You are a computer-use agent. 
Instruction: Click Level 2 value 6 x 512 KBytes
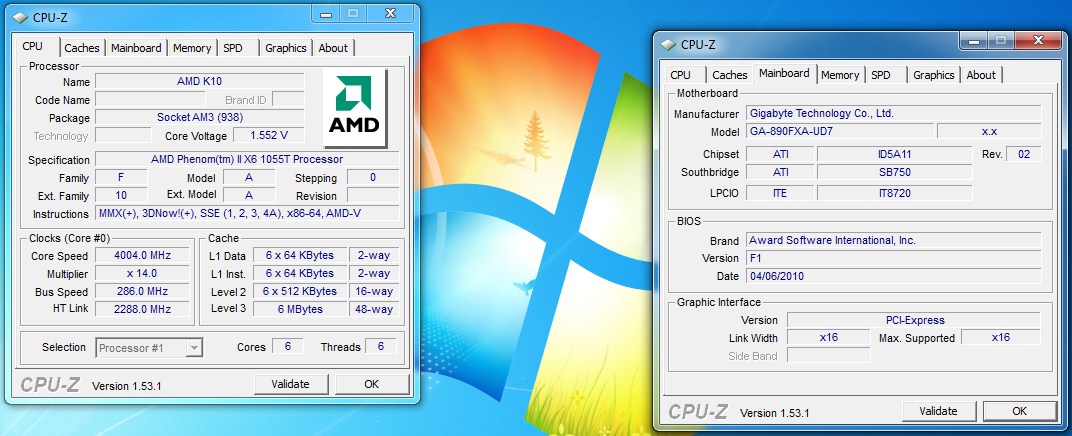tap(300, 291)
